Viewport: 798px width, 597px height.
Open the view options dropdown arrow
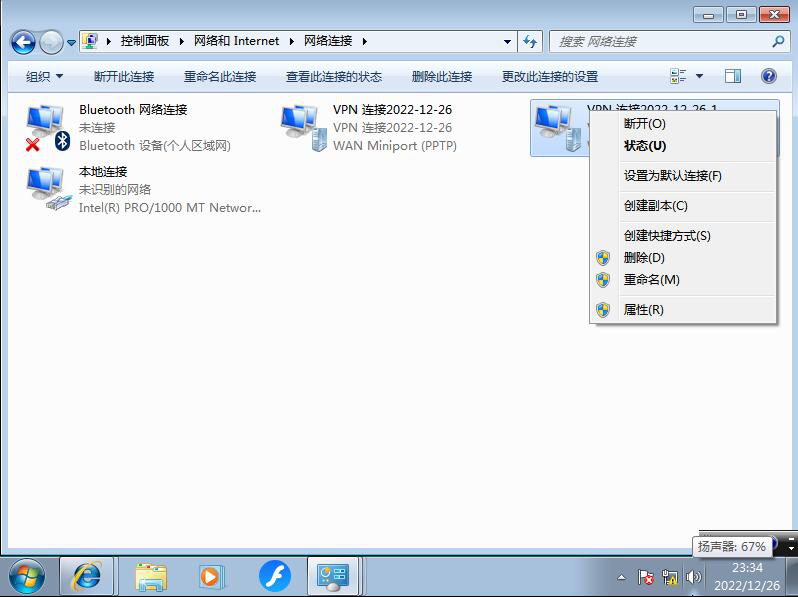699,76
